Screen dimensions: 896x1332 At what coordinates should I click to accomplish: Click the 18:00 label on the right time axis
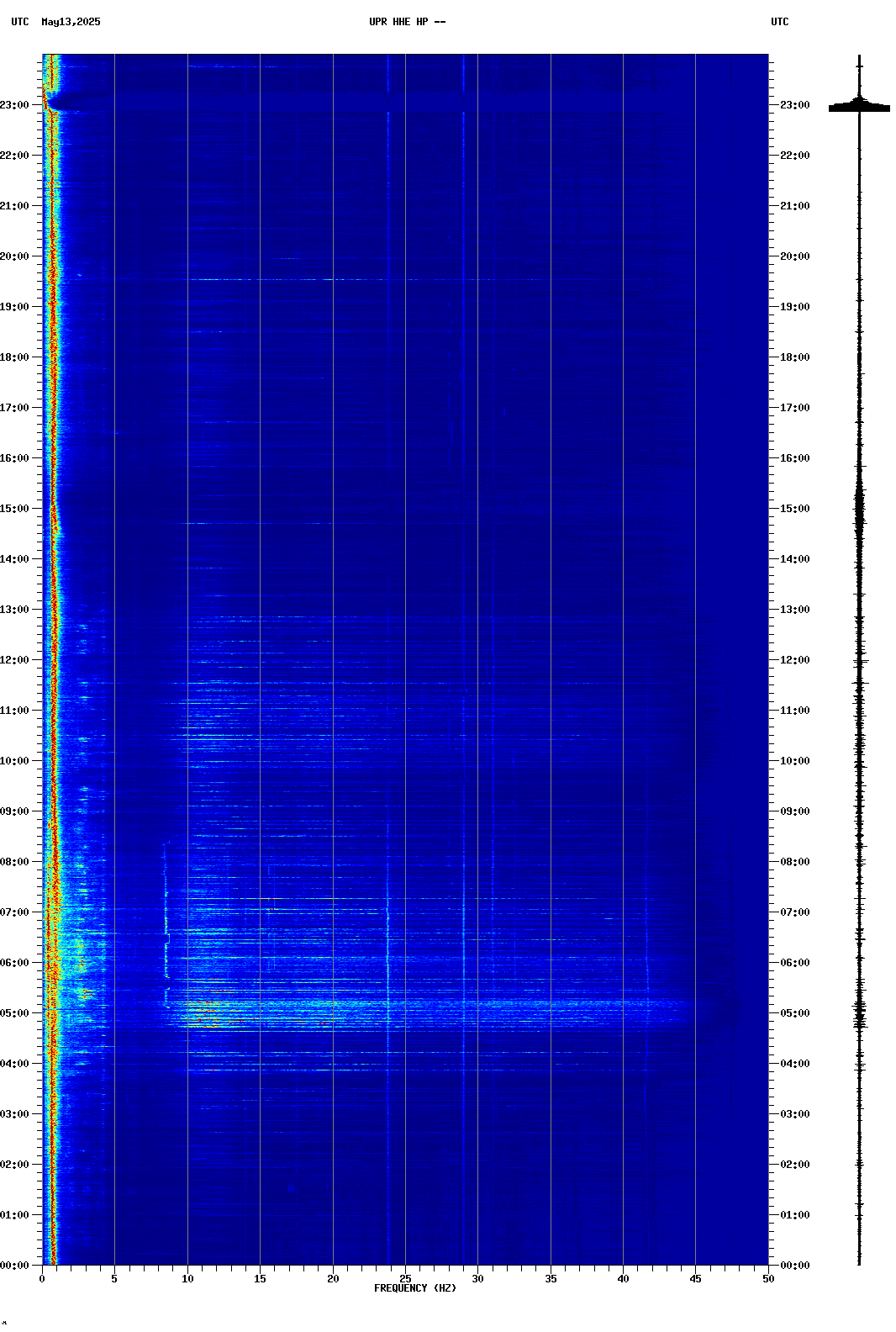click(x=795, y=357)
